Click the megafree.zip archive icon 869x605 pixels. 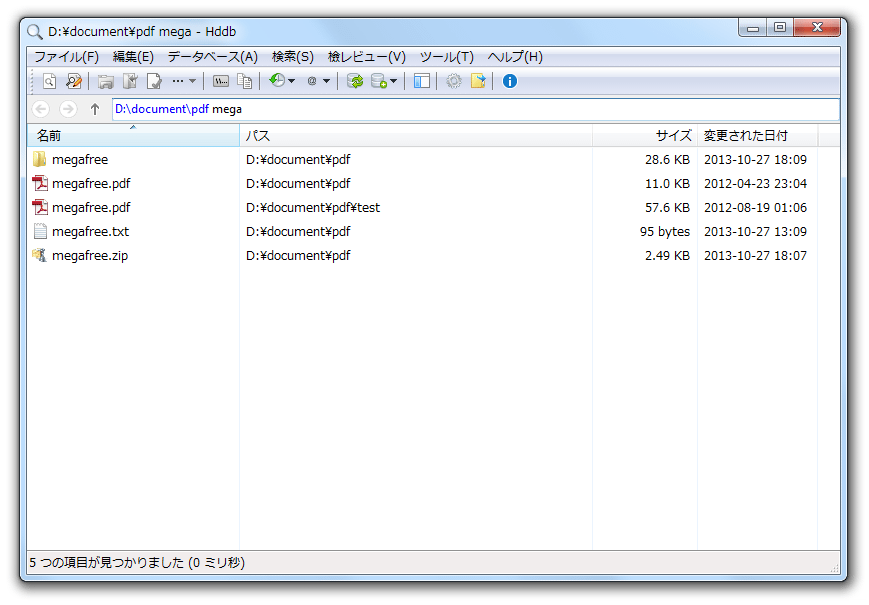pos(39,255)
